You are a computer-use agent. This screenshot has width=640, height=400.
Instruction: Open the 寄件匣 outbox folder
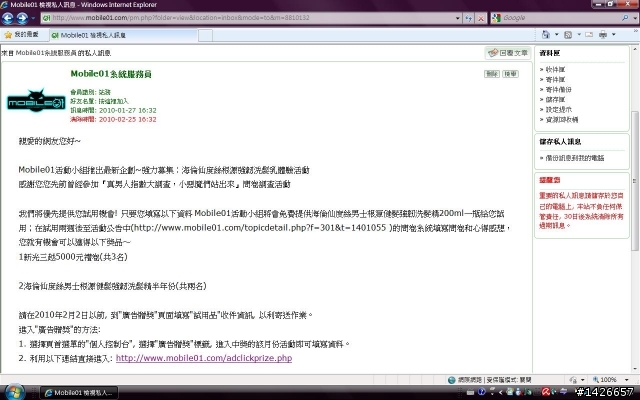555,80
